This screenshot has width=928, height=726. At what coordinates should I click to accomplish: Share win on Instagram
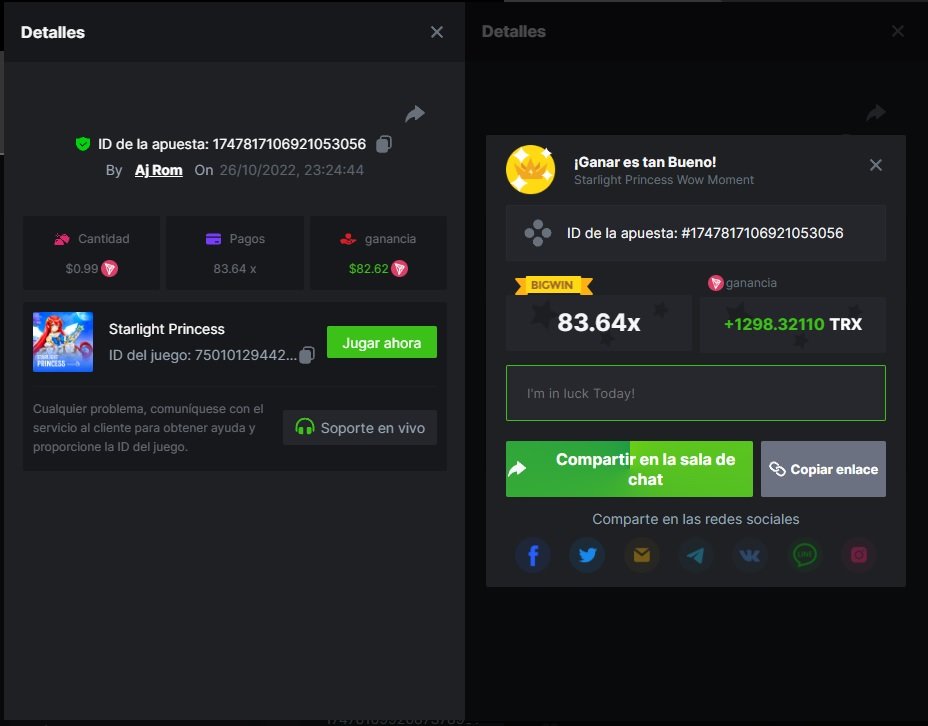(x=858, y=556)
